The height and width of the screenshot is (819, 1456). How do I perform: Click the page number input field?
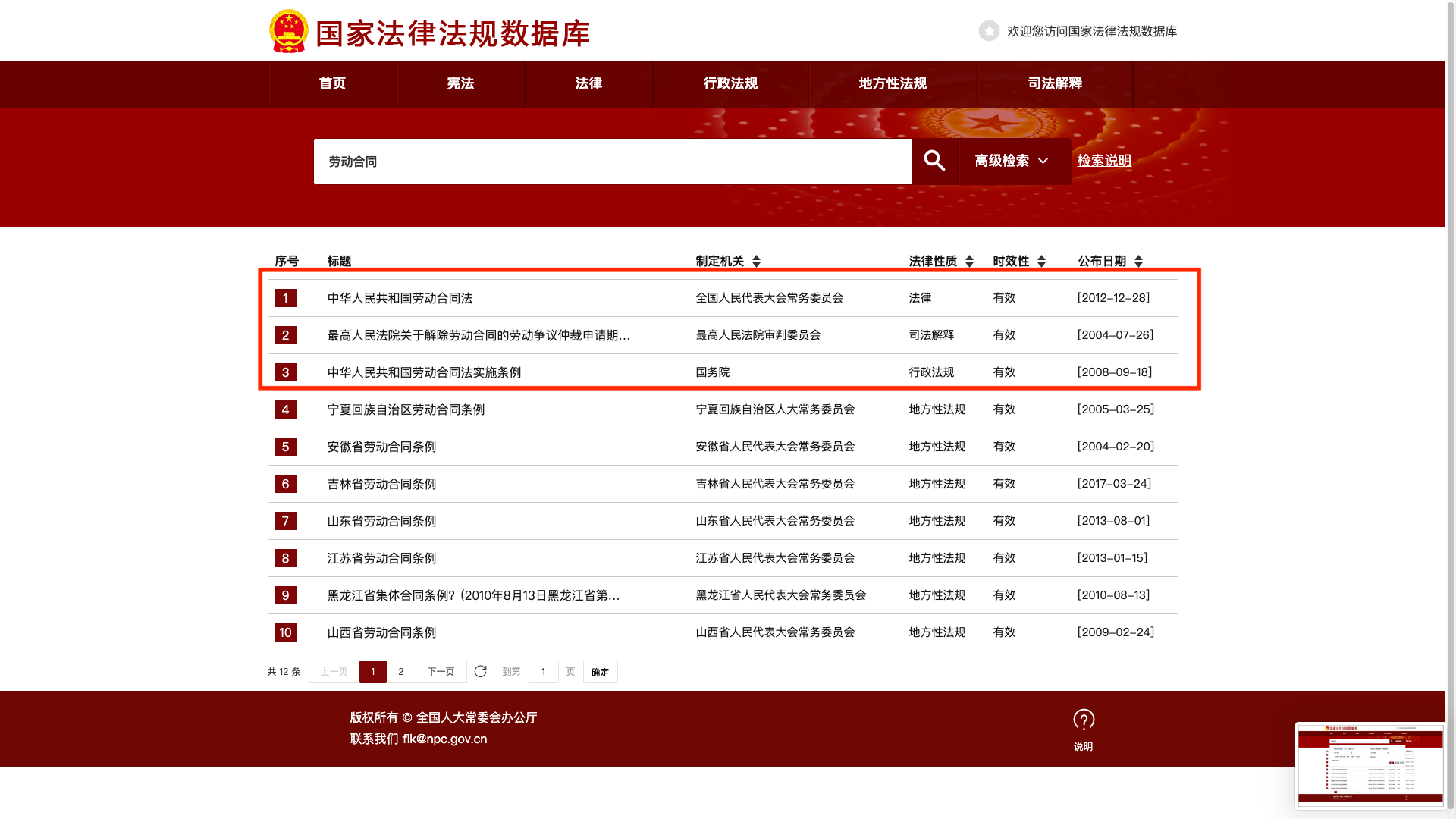pyautogui.click(x=543, y=672)
